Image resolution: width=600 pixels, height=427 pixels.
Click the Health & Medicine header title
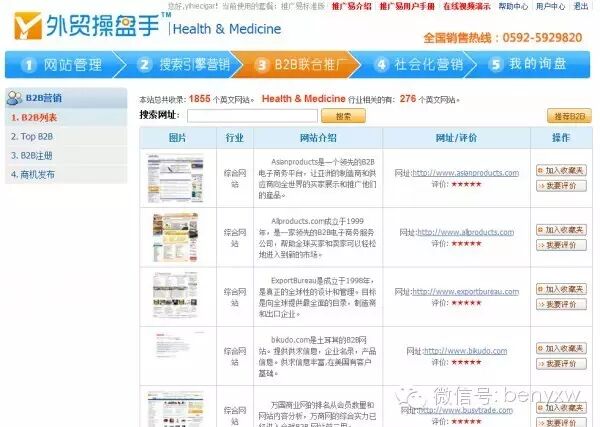227,29
